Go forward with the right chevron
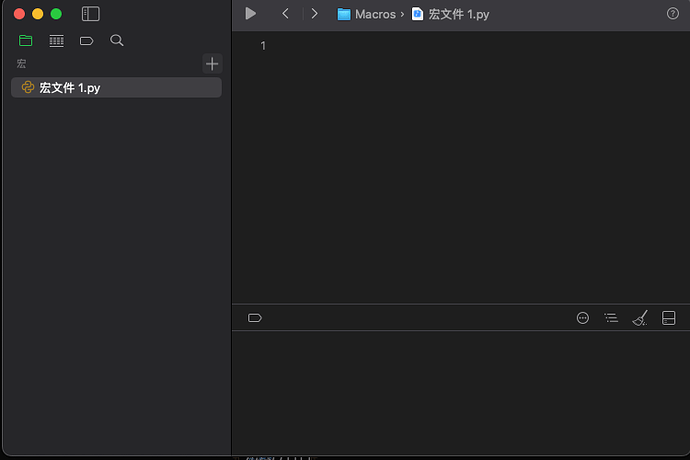The width and height of the screenshot is (690, 460). click(x=314, y=14)
